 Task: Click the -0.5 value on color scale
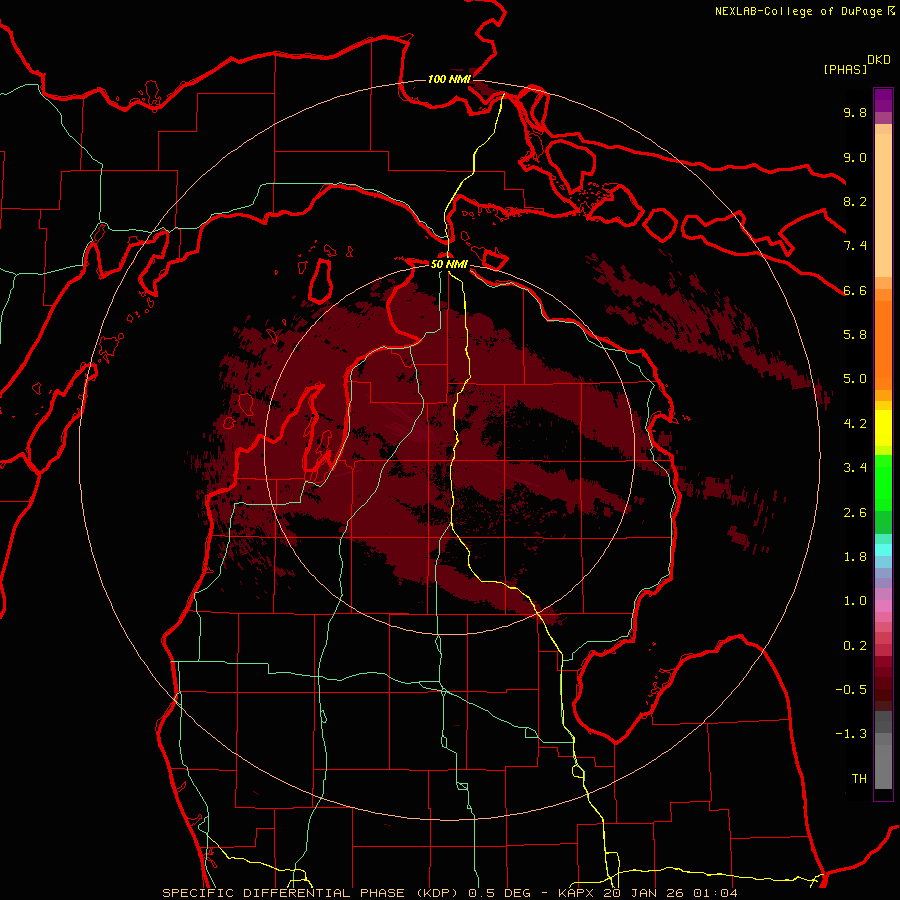click(851, 690)
